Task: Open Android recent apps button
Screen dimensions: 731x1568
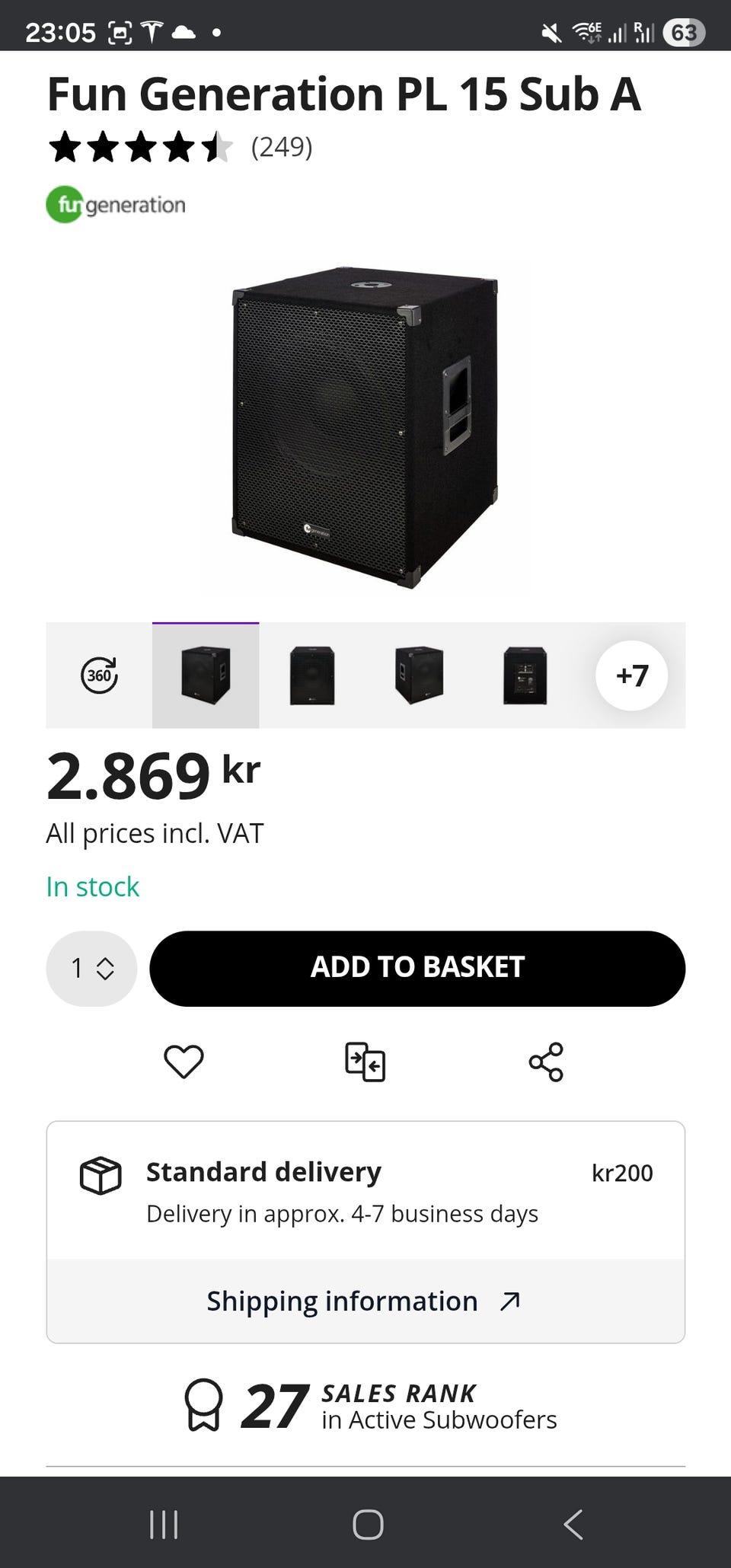Action: 164,1525
